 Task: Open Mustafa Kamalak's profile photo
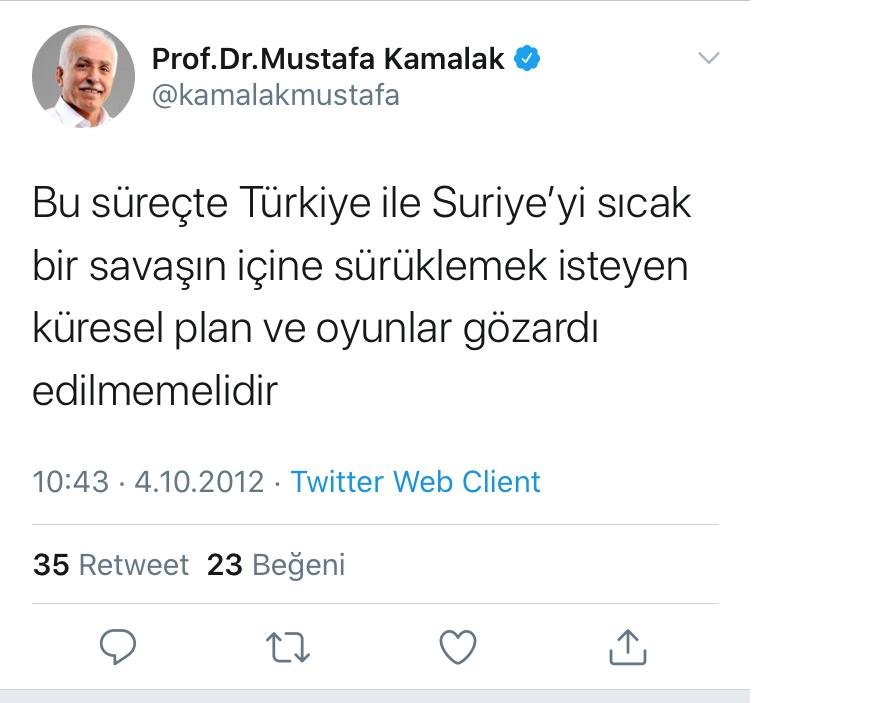coord(83,76)
